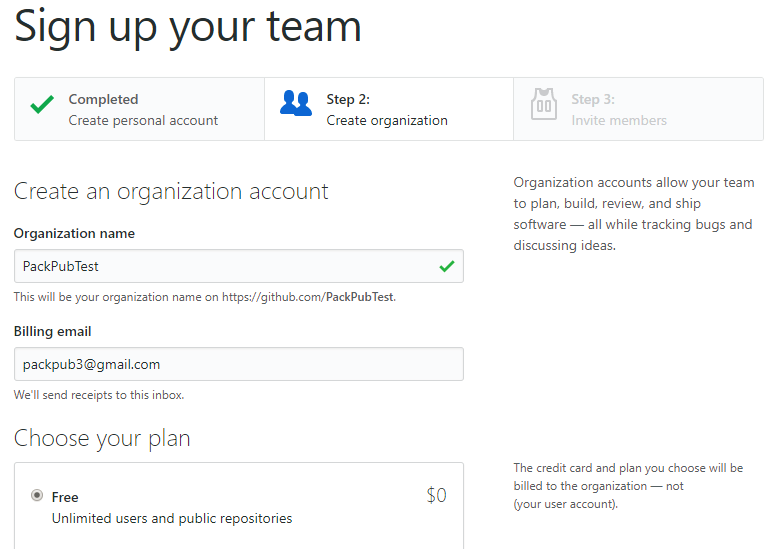Click the jersey icon for Step 3
Screen dimensions: 782x549
click(x=544, y=104)
